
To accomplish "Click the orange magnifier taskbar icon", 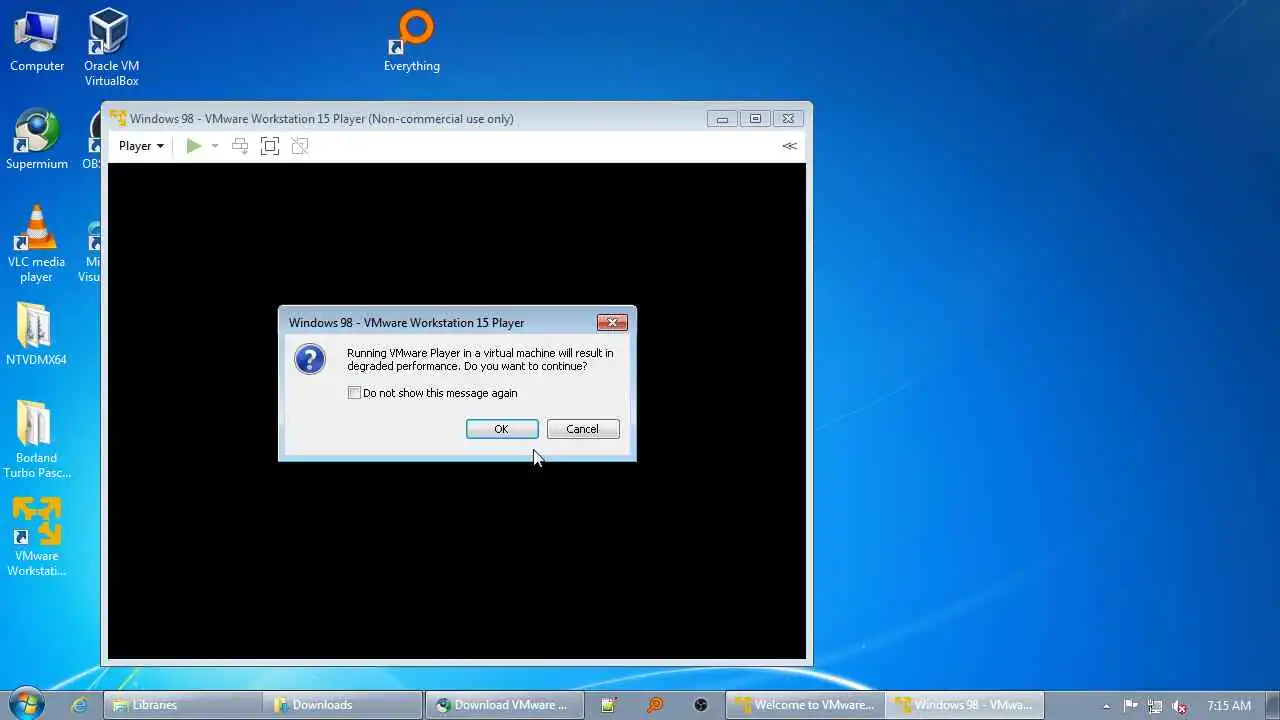I will click(655, 705).
